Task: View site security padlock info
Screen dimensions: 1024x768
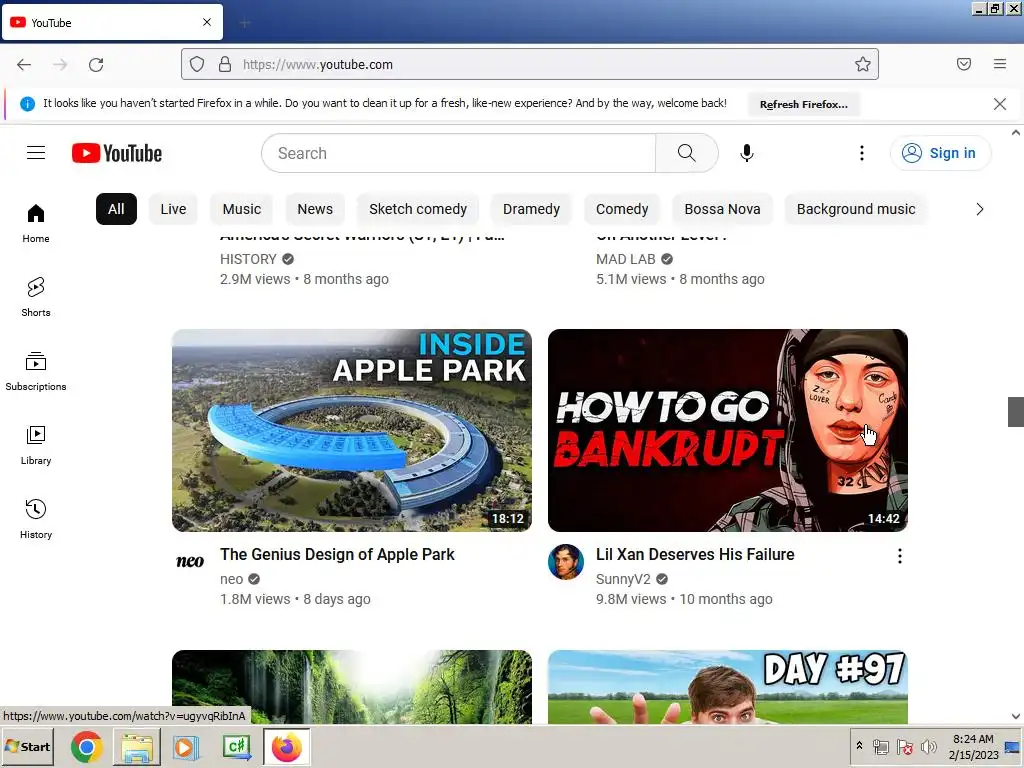Action: click(x=225, y=64)
